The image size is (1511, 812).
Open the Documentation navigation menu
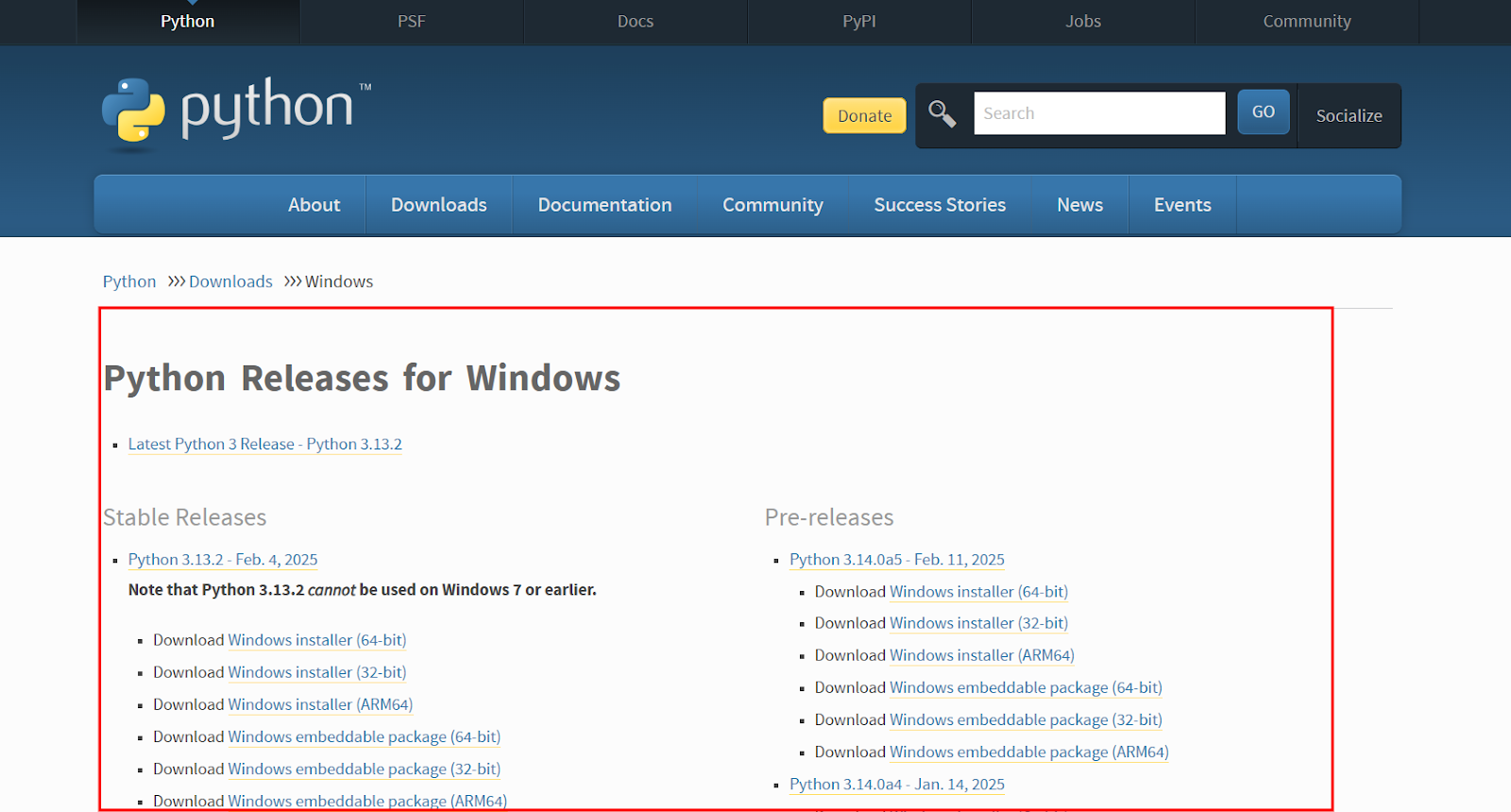604,205
